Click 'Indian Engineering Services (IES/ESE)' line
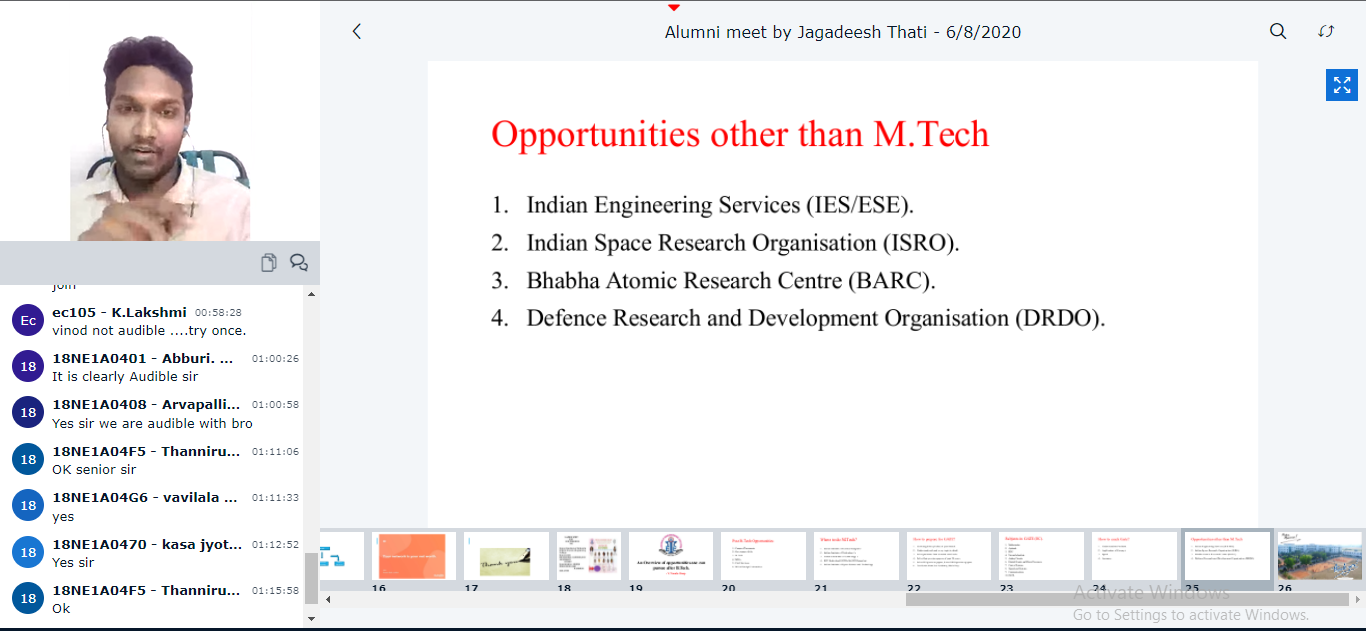This screenshot has width=1366, height=631. pos(720,205)
